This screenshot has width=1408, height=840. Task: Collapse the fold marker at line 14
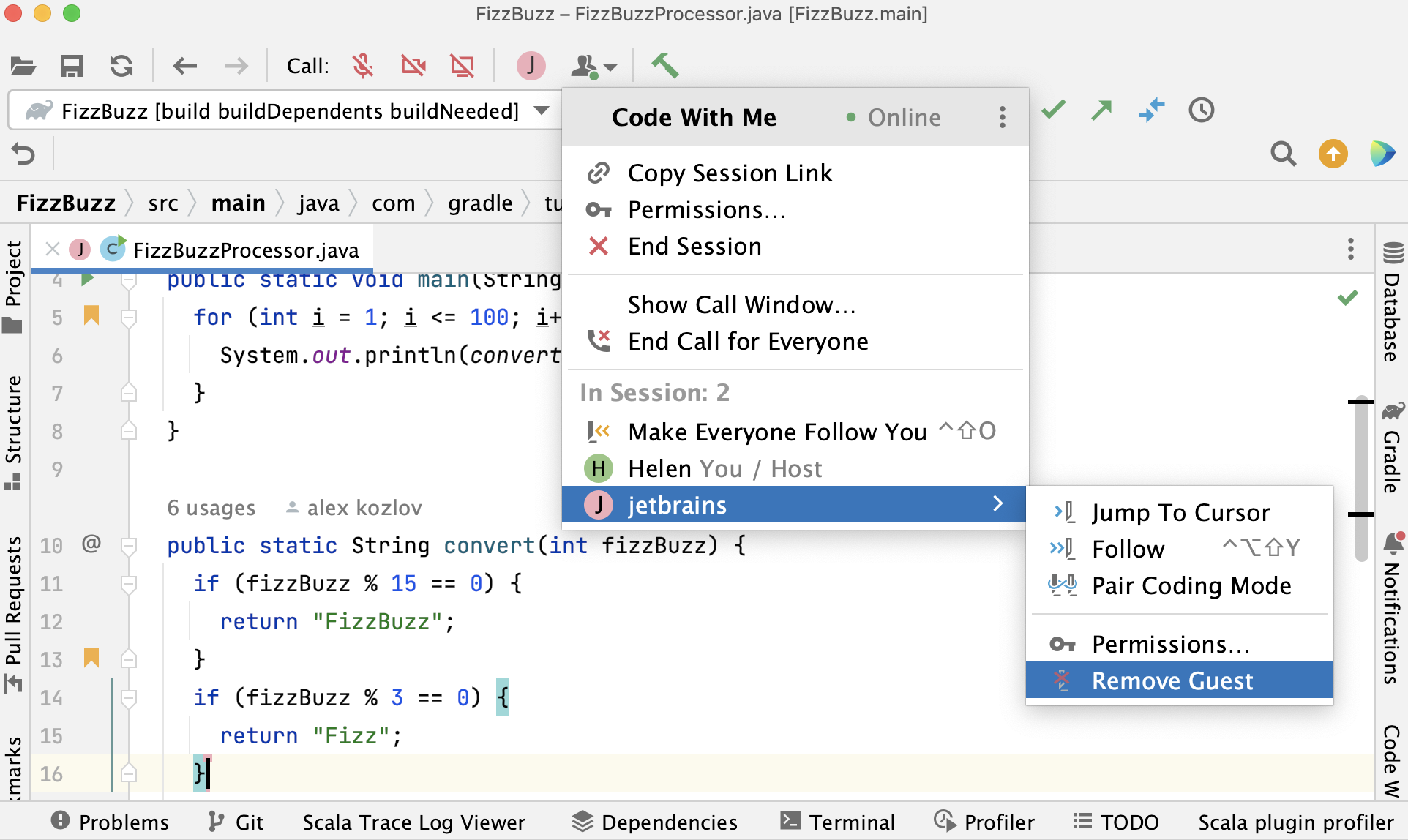pyautogui.click(x=129, y=697)
